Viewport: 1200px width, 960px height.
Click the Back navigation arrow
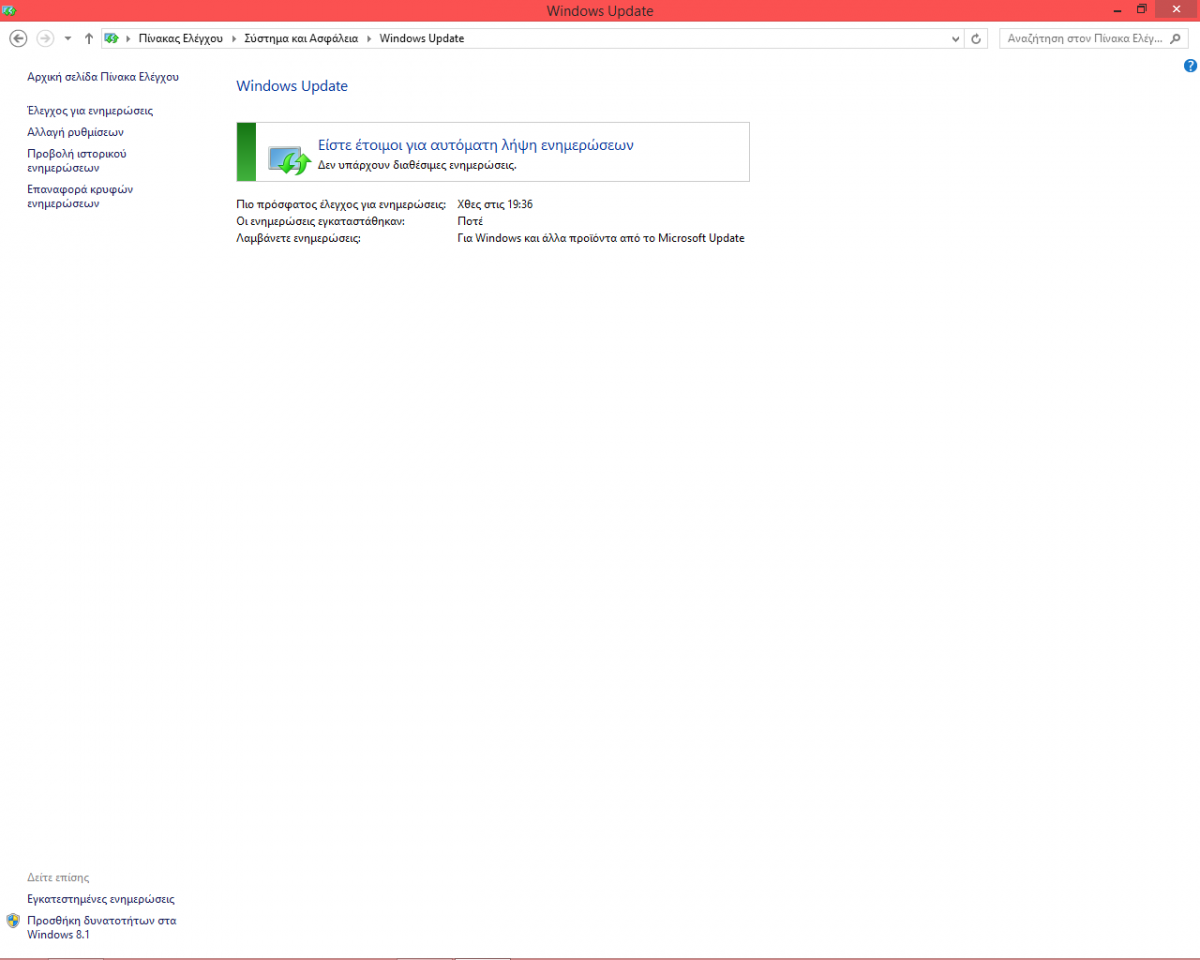pyautogui.click(x=18, y=38)
